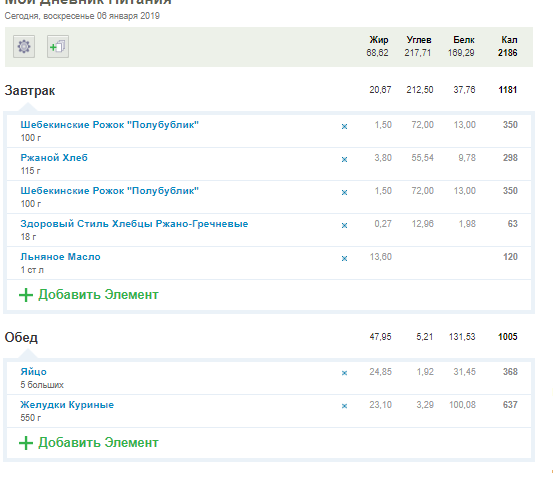
Task: Click the copy meal plus icon
Action: click(58, 47)
